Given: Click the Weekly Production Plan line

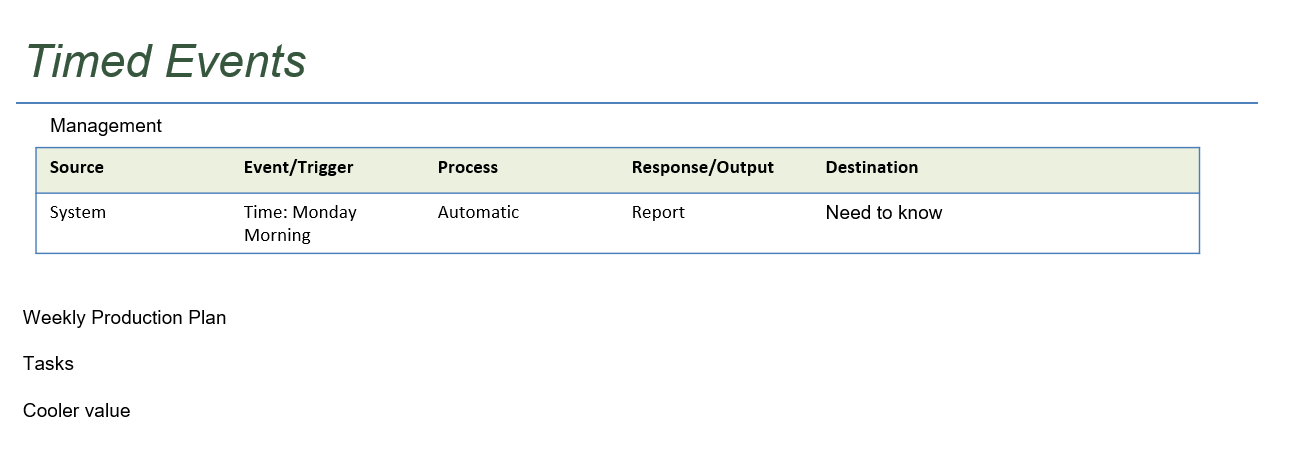Looking at the screenshot, I should click(125, 318).
